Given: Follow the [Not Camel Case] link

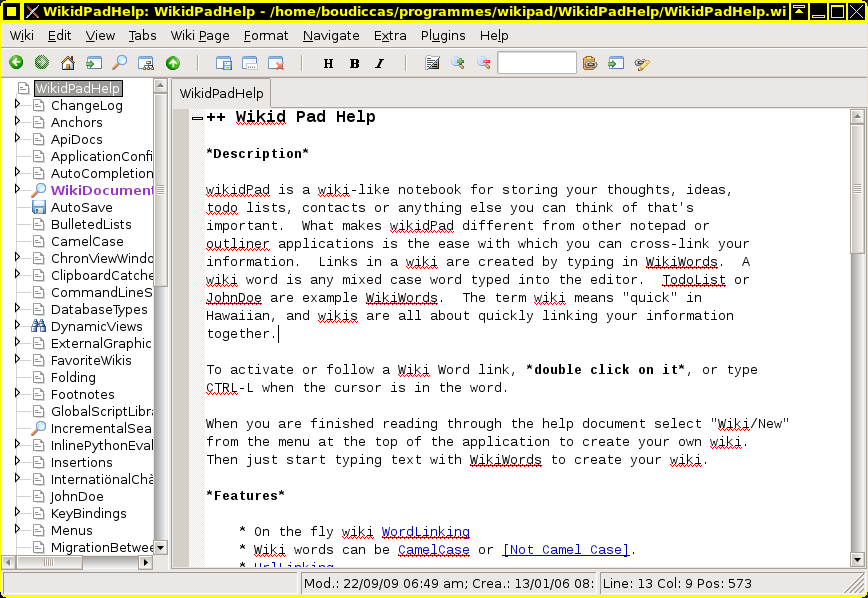Looking at the screenshot, I should (x=566, y=550).
